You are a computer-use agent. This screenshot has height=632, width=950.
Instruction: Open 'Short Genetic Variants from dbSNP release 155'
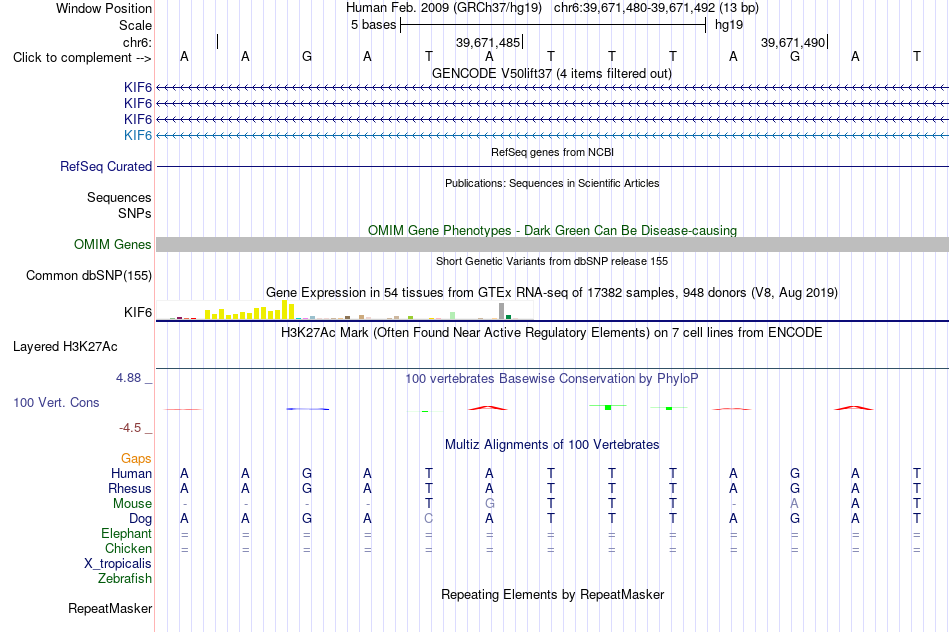pyautogui.click(x=552, y=261)
